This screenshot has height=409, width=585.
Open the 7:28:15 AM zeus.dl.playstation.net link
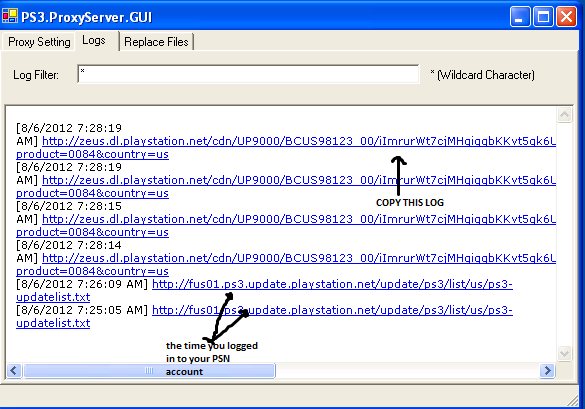(x=299, y=219)
